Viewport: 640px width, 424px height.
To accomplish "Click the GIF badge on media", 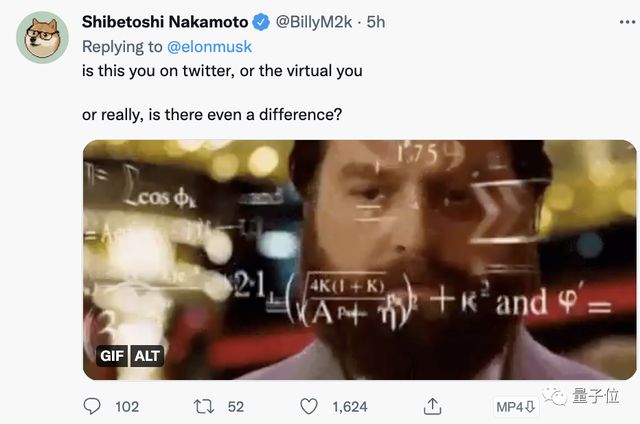I will [112, 355].
